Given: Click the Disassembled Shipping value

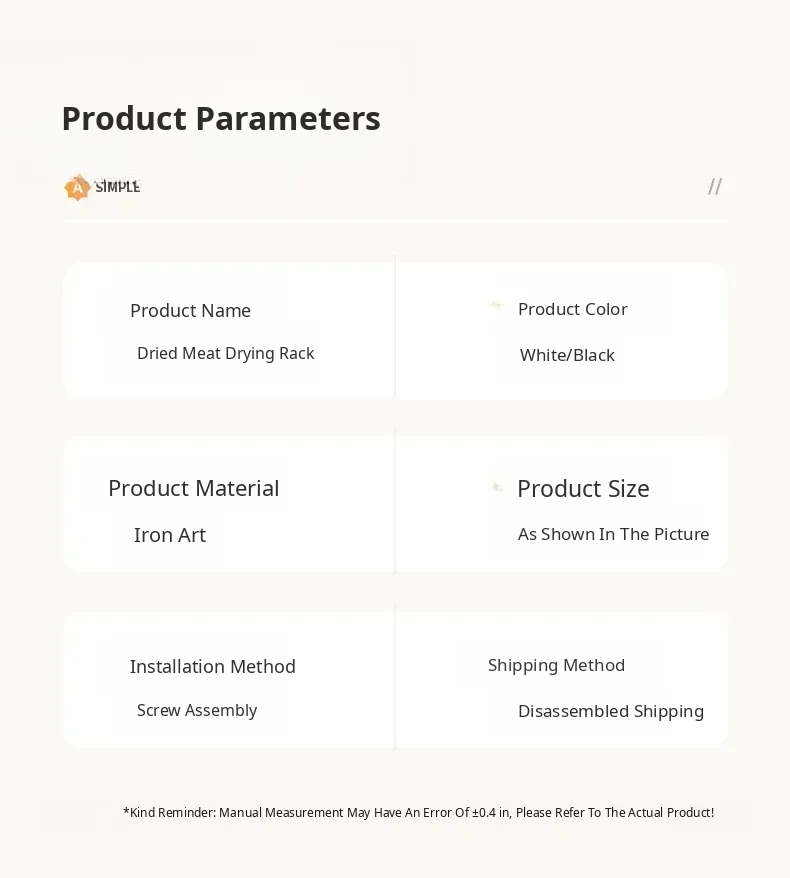Looking at the screenshot, I should [610, 711].
